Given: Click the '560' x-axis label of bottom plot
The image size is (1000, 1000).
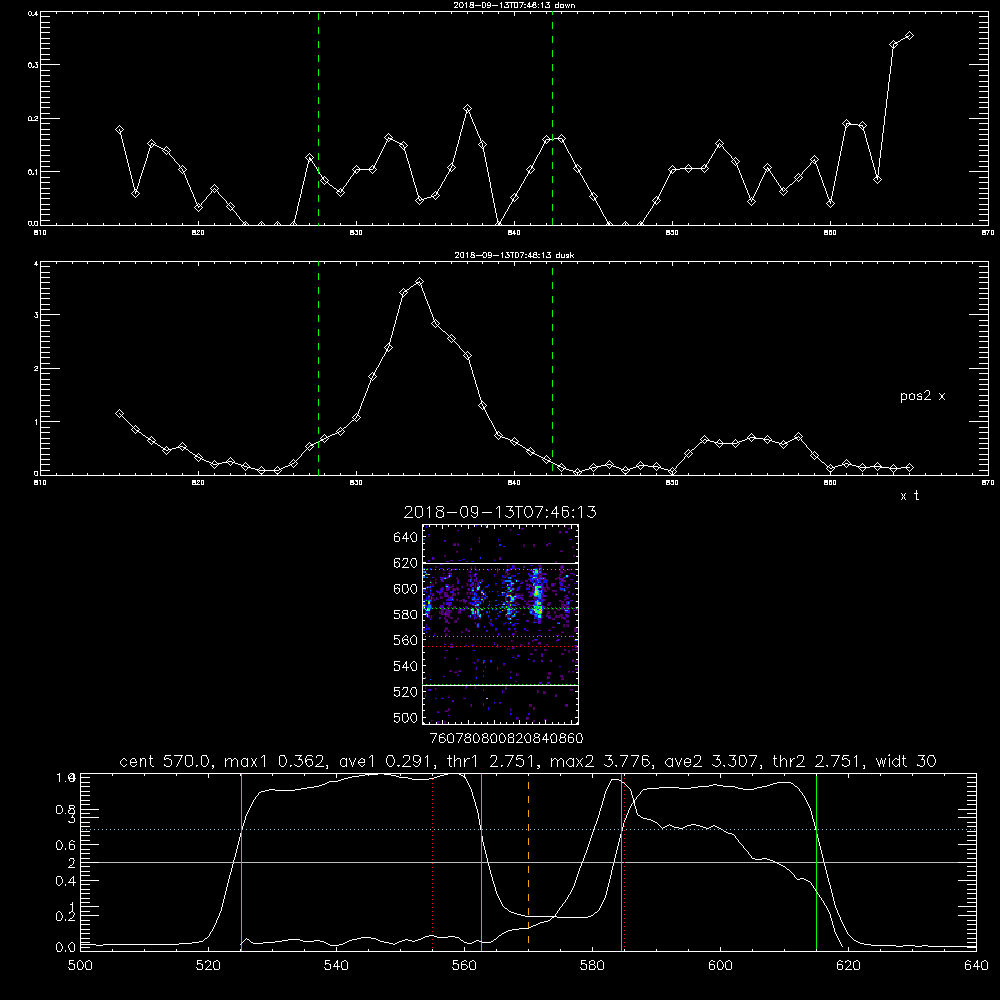Looking at the screenshot, I should tap(464, 966).
